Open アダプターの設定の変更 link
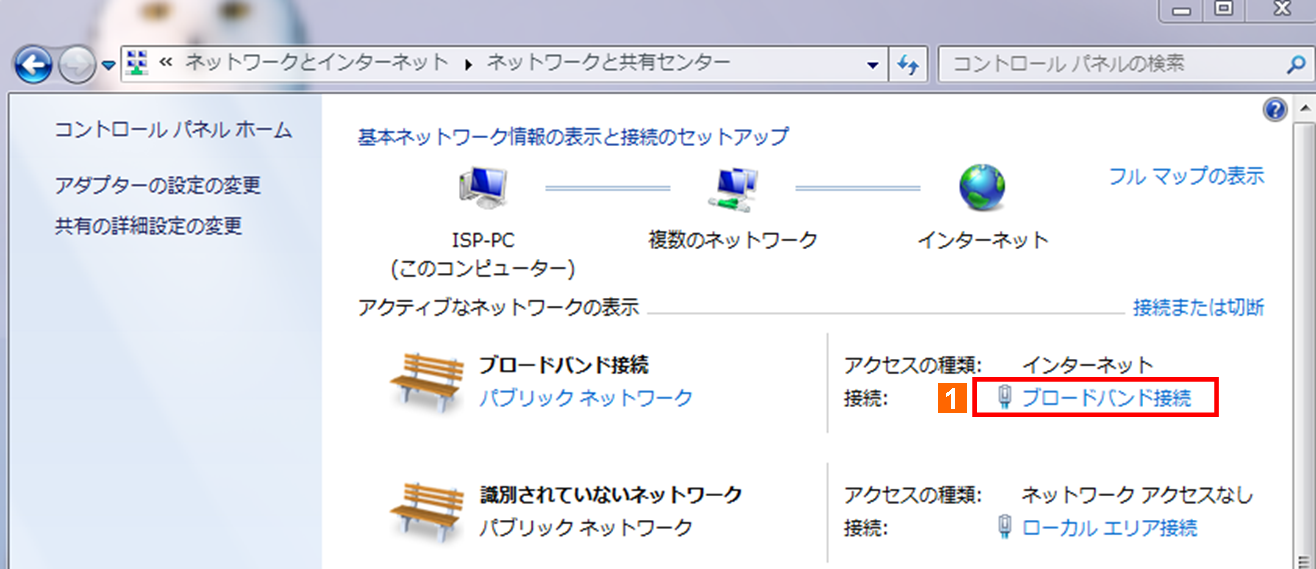This screenshot has height=569, width=1316. 158,185
